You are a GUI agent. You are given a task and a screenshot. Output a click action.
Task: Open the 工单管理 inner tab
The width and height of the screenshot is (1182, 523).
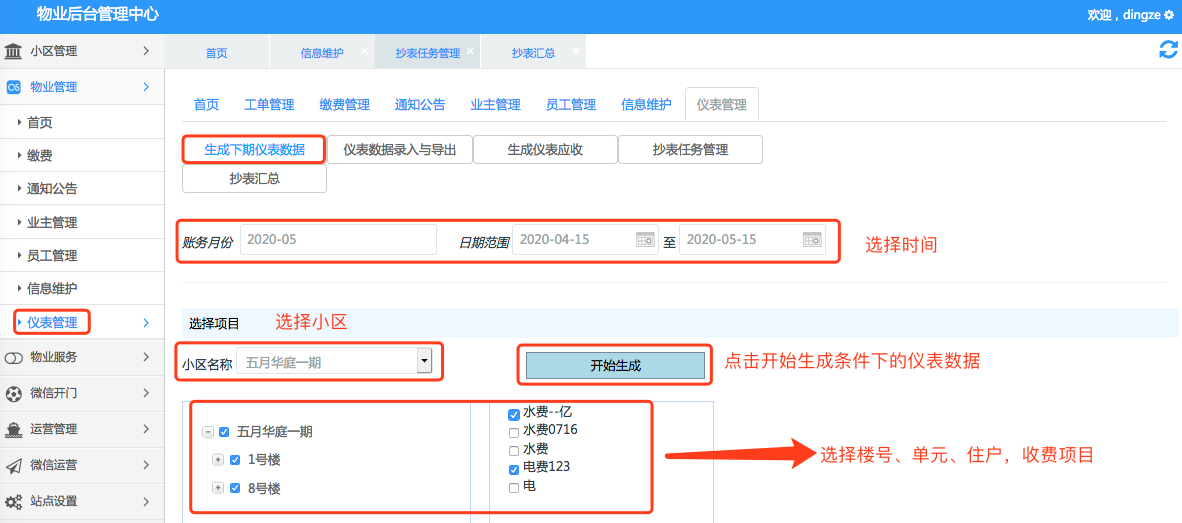coord(269,105)
